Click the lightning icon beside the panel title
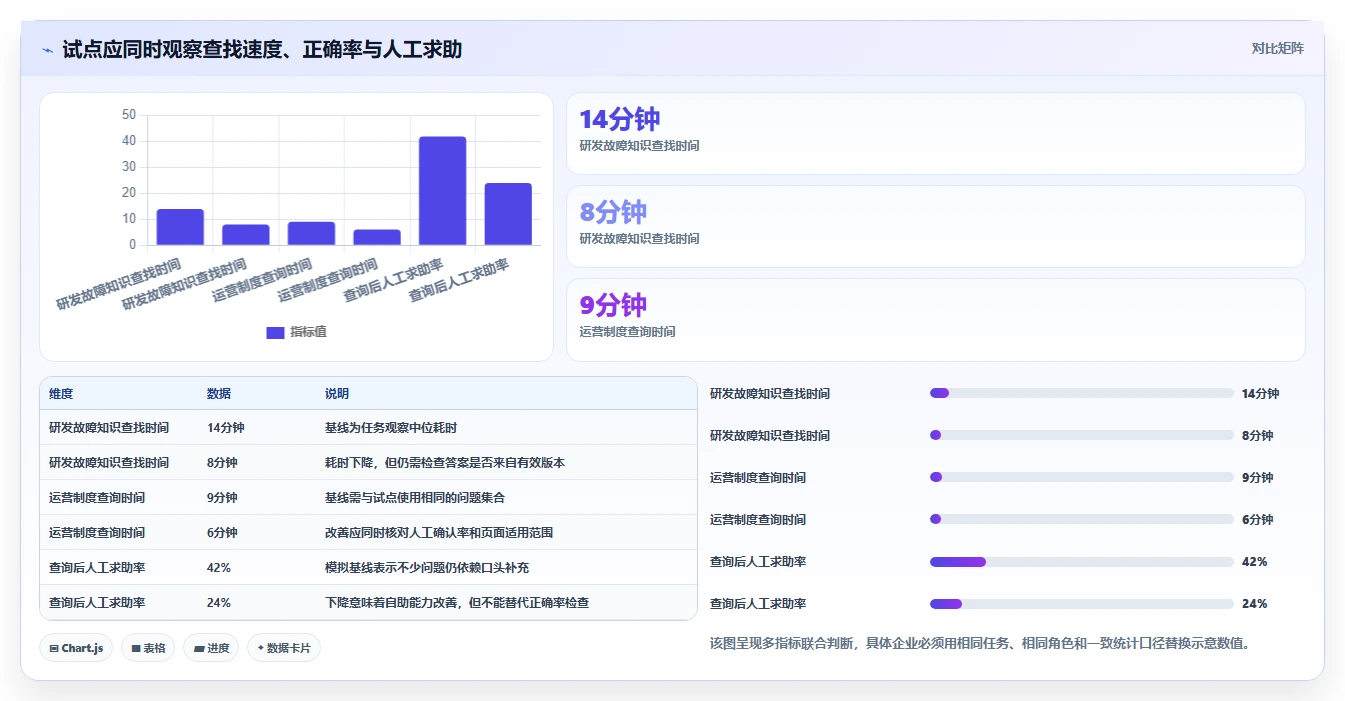 pyautogui.click(x=47, y=50)
